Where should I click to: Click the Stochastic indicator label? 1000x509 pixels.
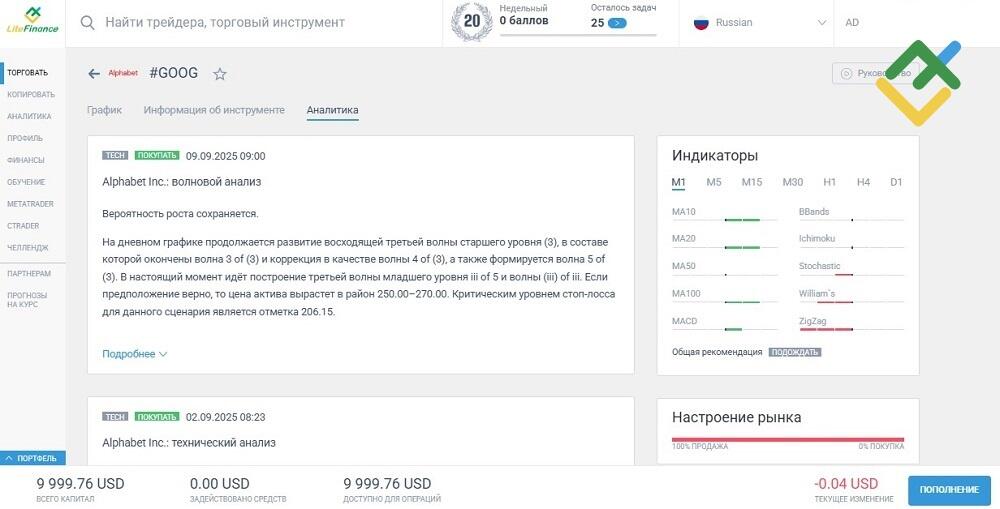[x=820, y=266]
